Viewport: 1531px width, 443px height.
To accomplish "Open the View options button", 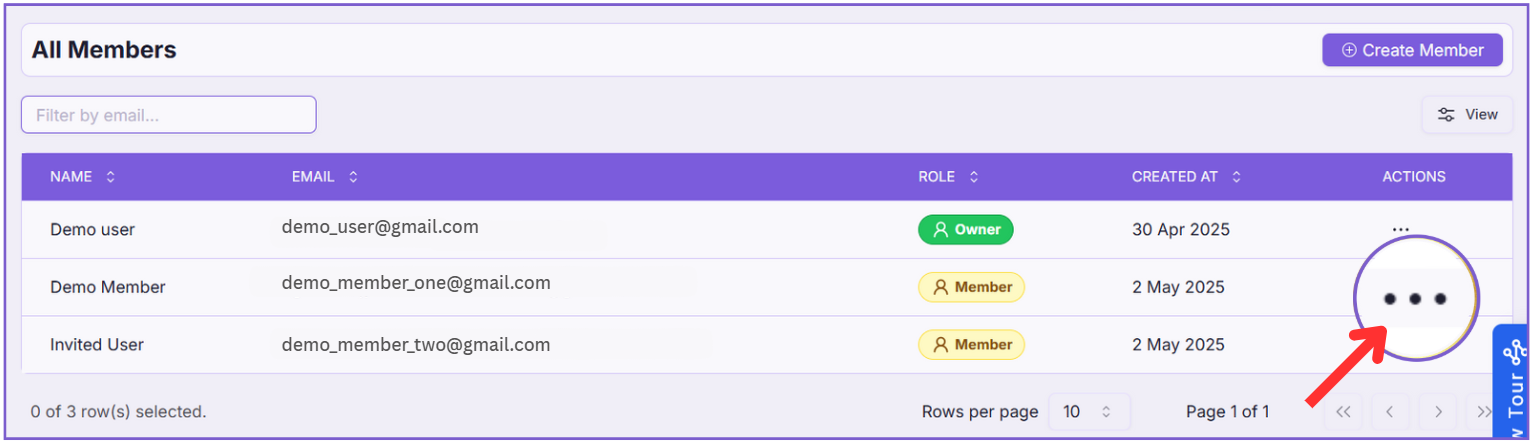I will coord(1467,115).
